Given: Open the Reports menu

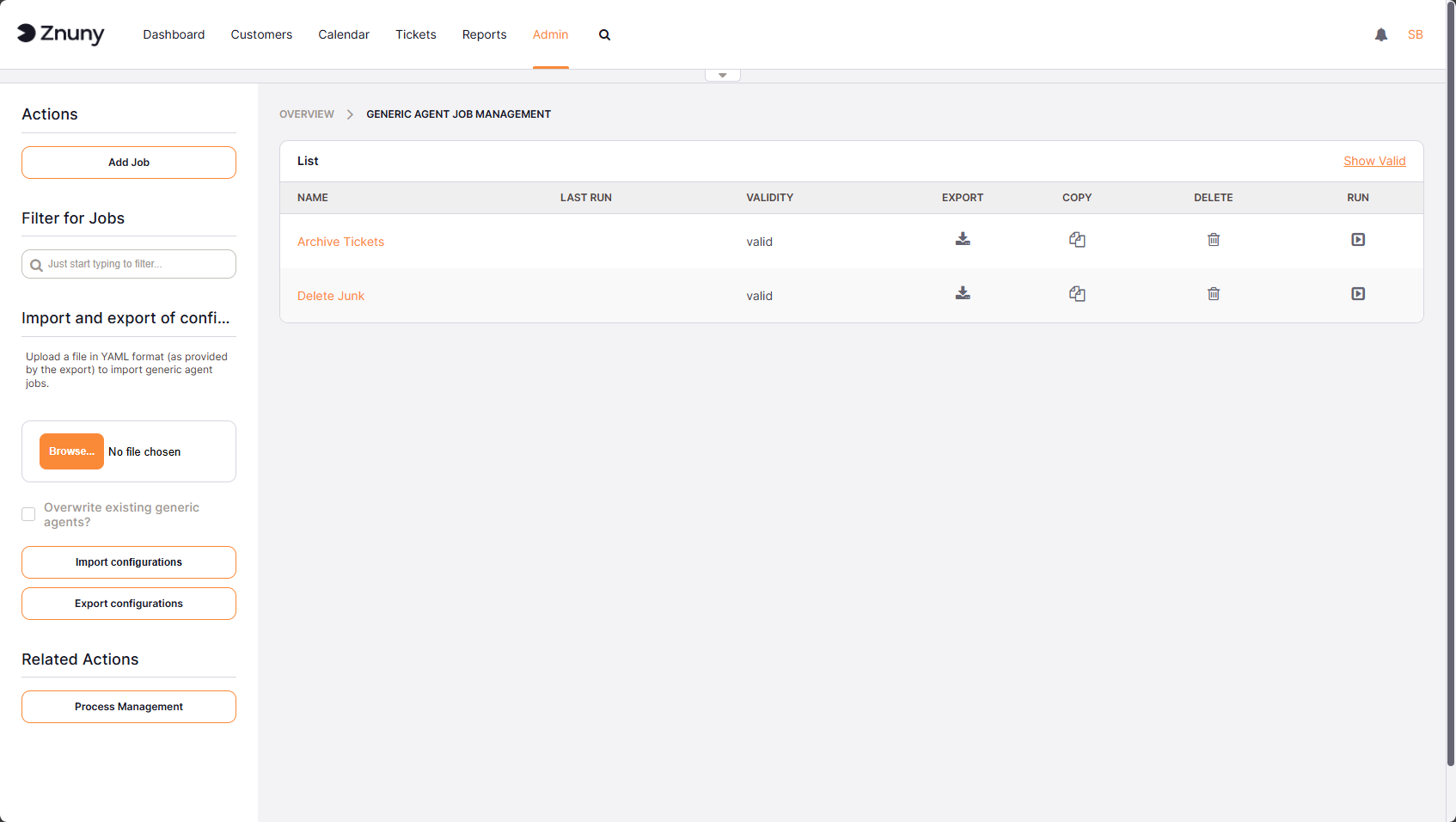Looking at the screenshot, I should tap(484, 34).
